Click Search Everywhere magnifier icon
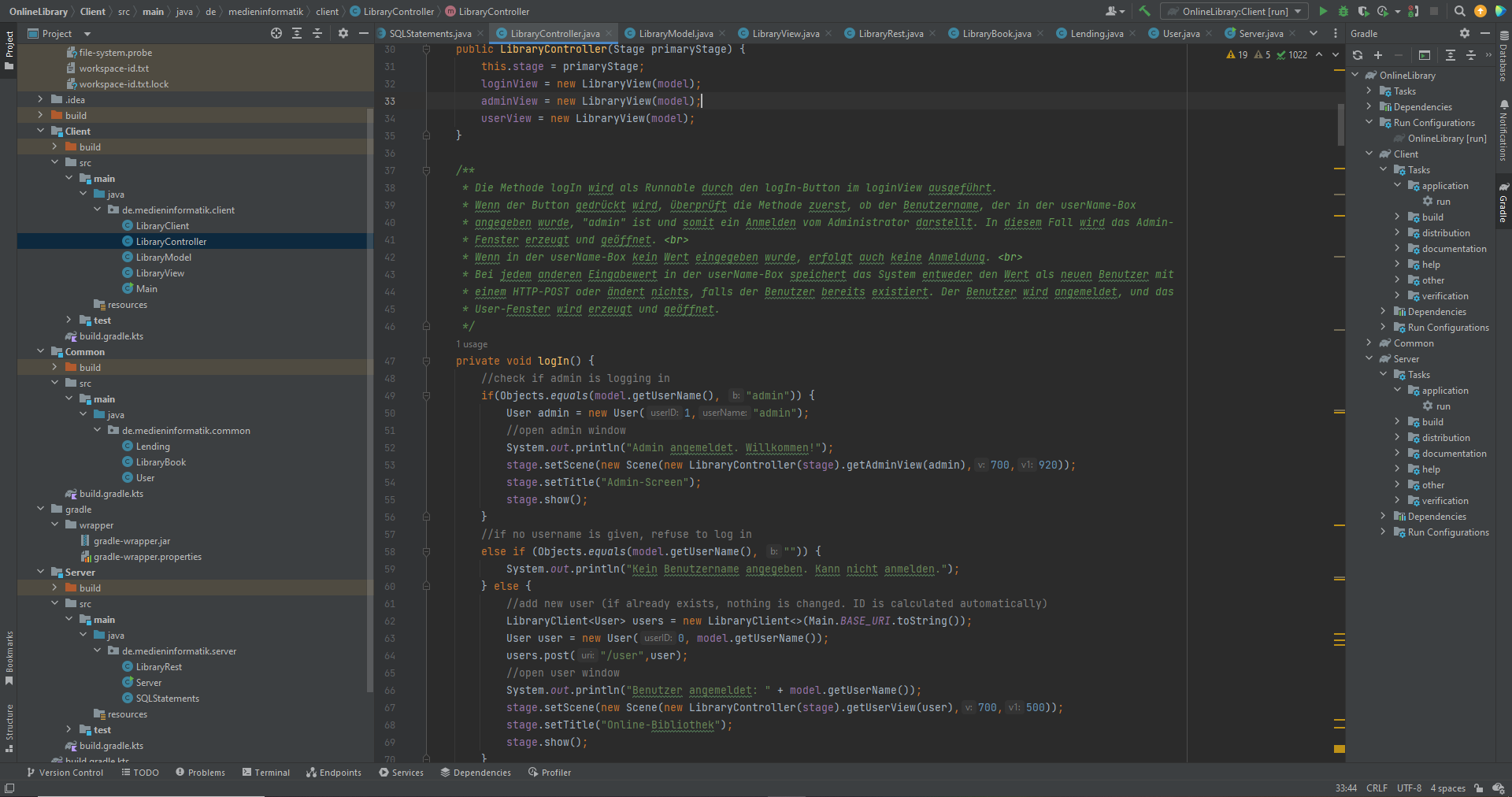Image resolution: width=1512 pixels, height=797 pixels. 1459,11
